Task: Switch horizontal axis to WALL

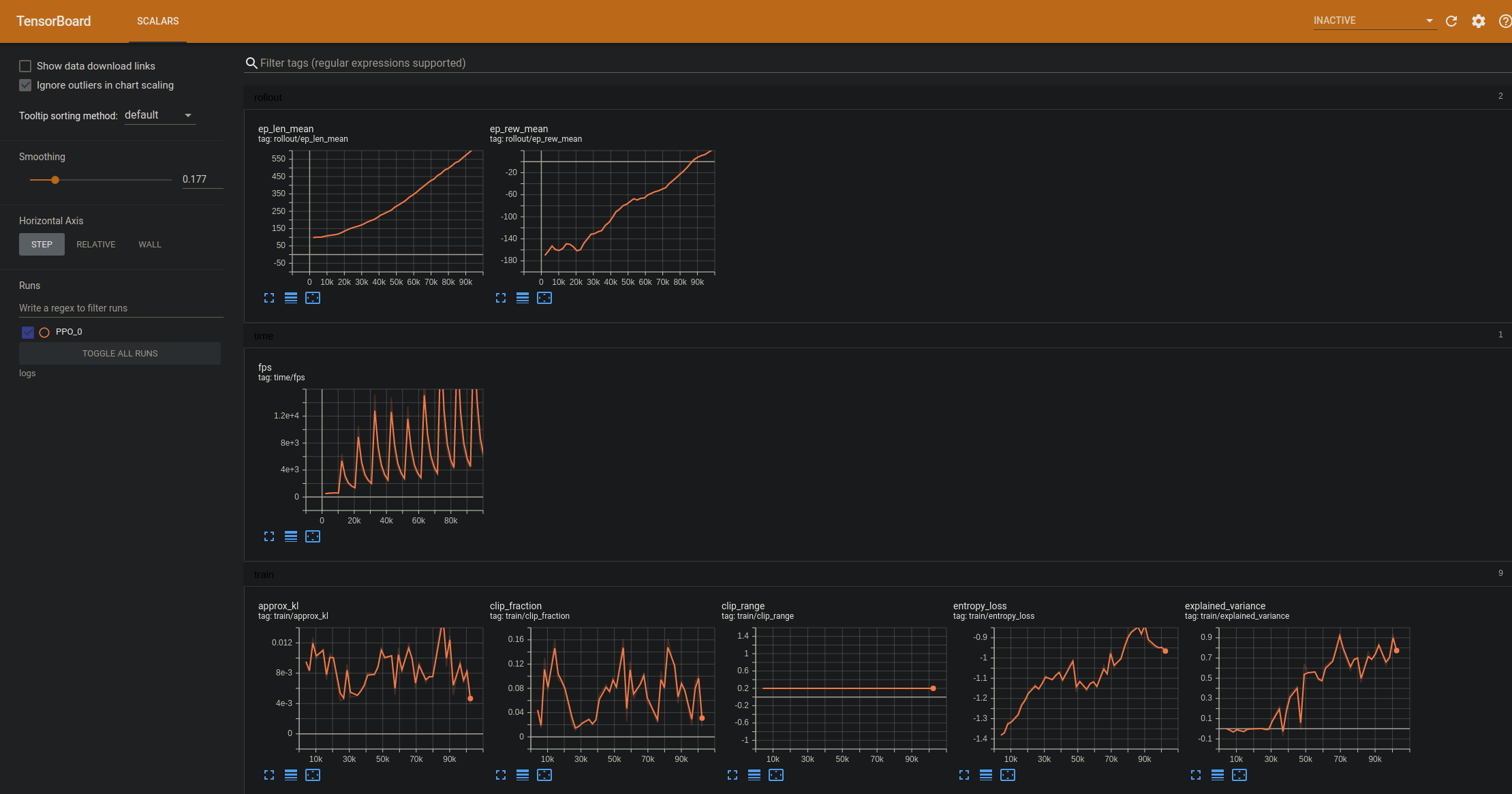Action: [150, 245]
